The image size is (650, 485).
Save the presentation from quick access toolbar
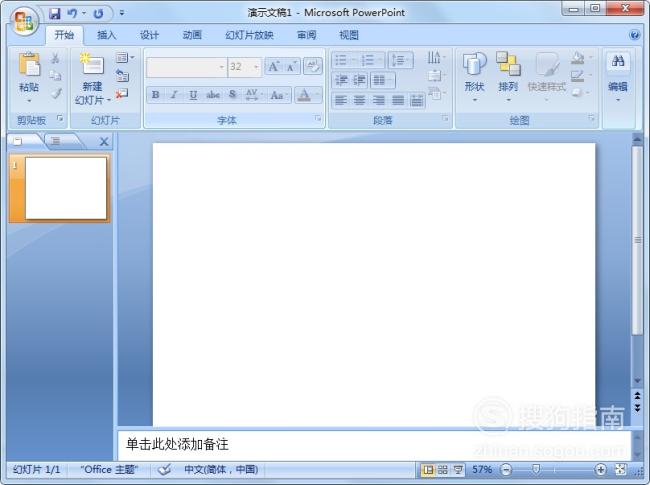[x=55, y=14]
